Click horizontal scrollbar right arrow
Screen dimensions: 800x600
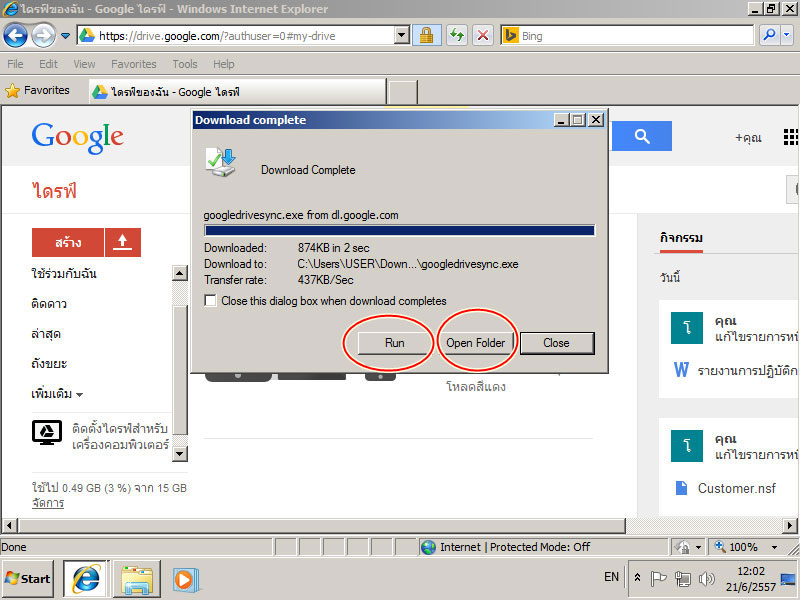(x=790, y=526)
